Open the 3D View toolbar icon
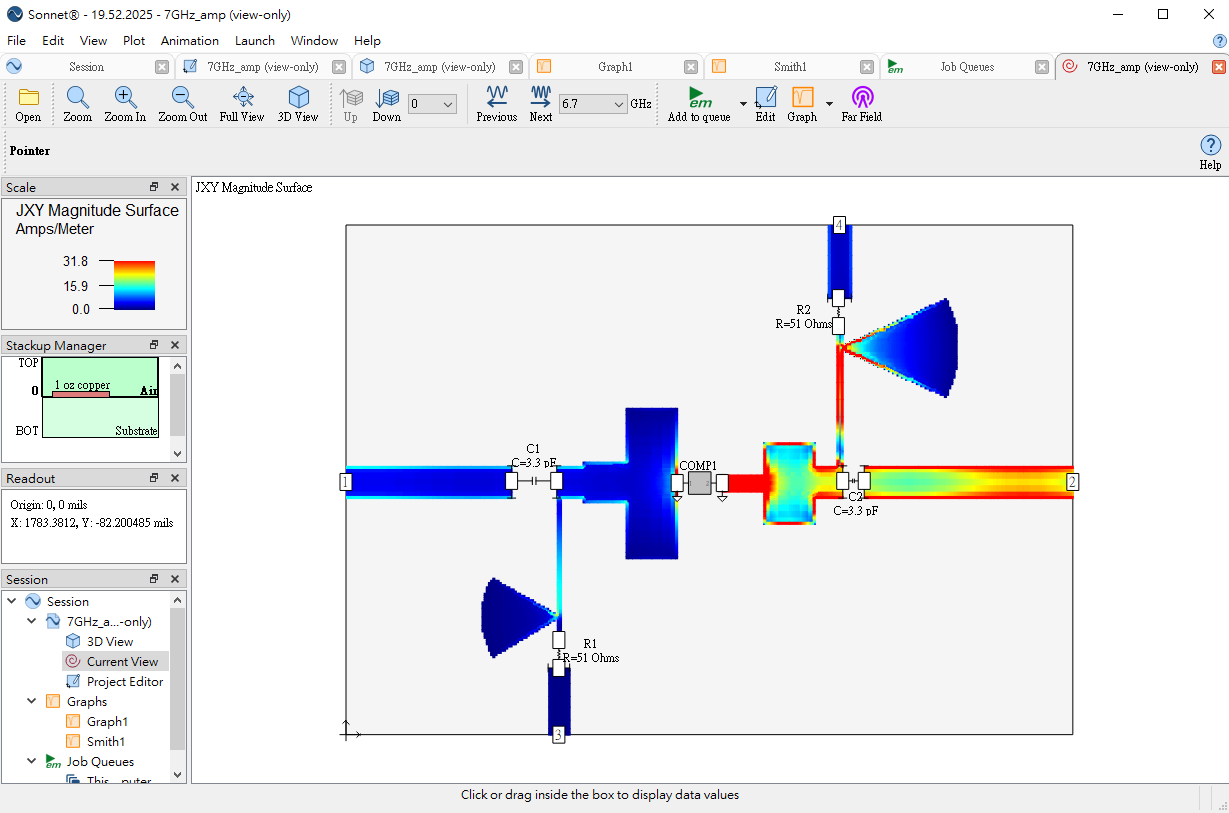This screenshot has width=1229, height=813. (x=298, y=97)
